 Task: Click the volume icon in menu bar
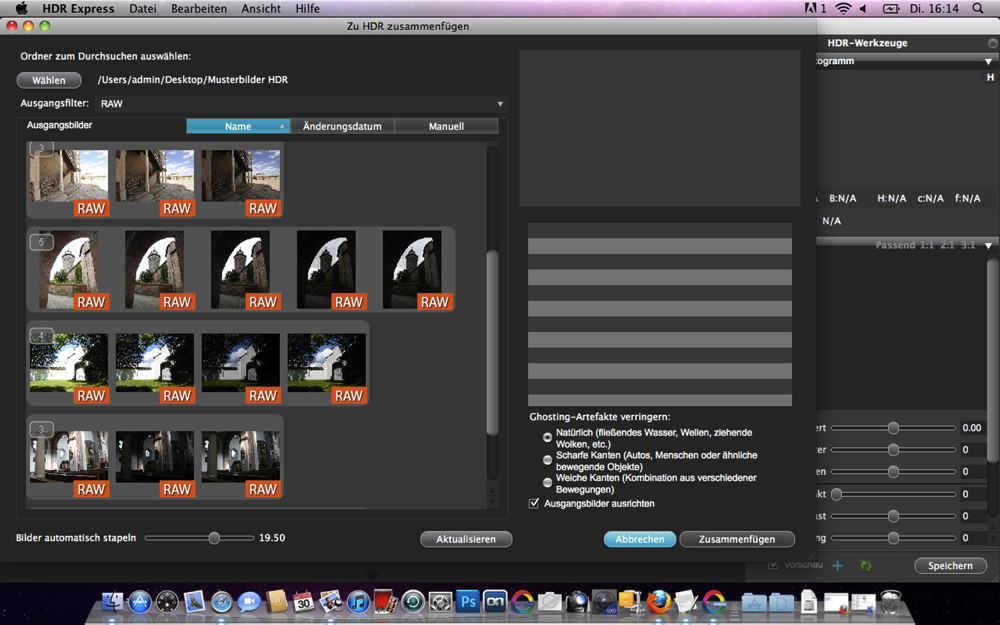coord(864,8)
